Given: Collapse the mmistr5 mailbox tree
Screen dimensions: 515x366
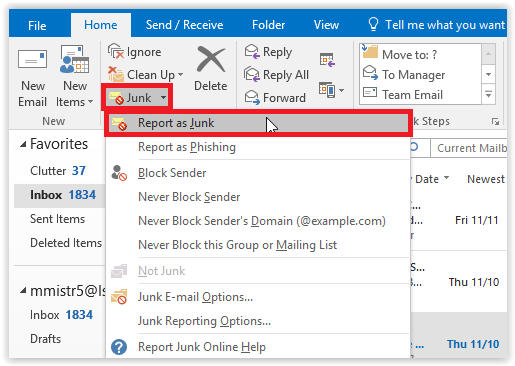Looking at the screenshot, I should pyautogui.click(x=23, y=291).
